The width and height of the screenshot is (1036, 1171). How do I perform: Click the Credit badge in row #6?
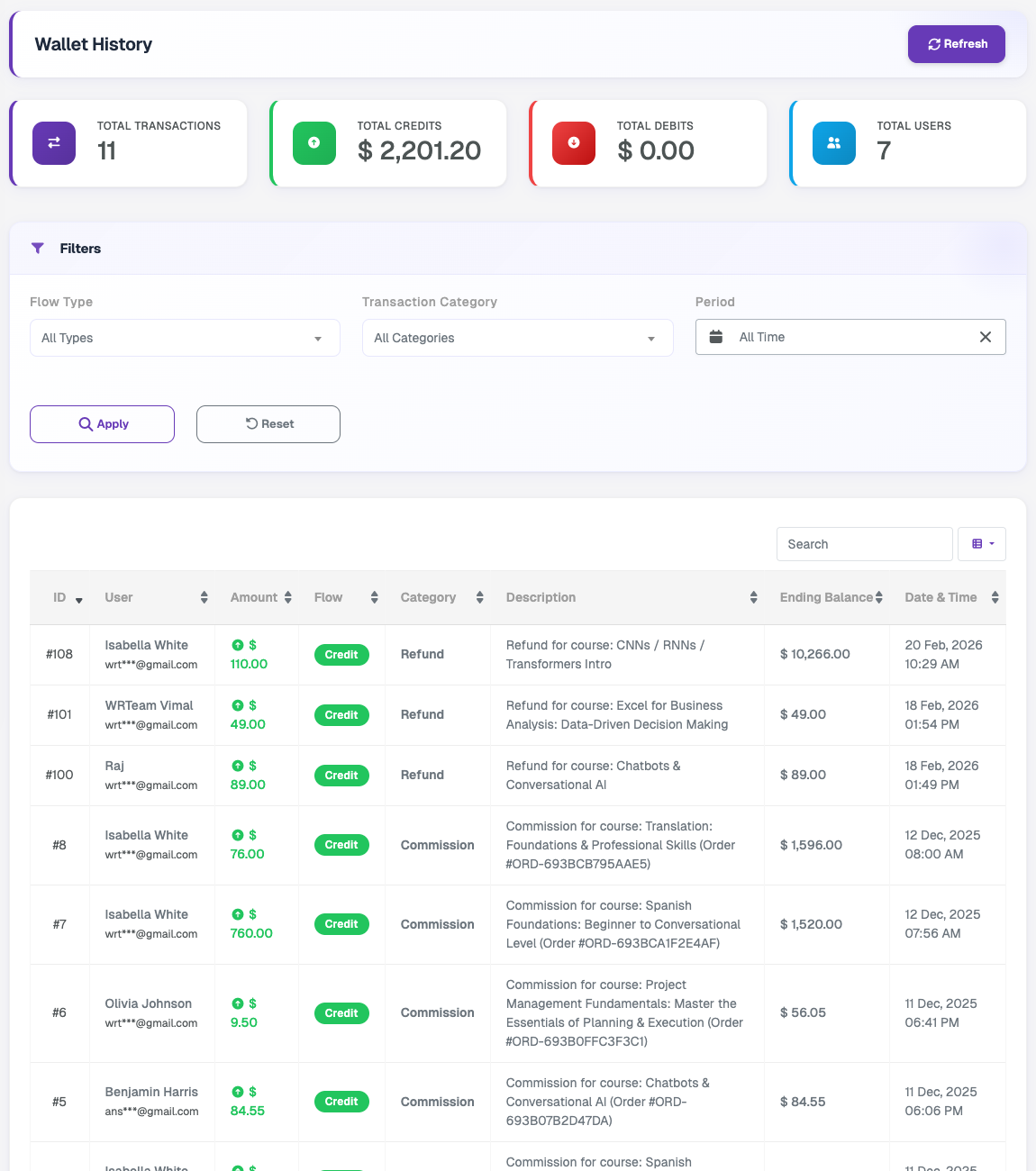(341, 1013)
